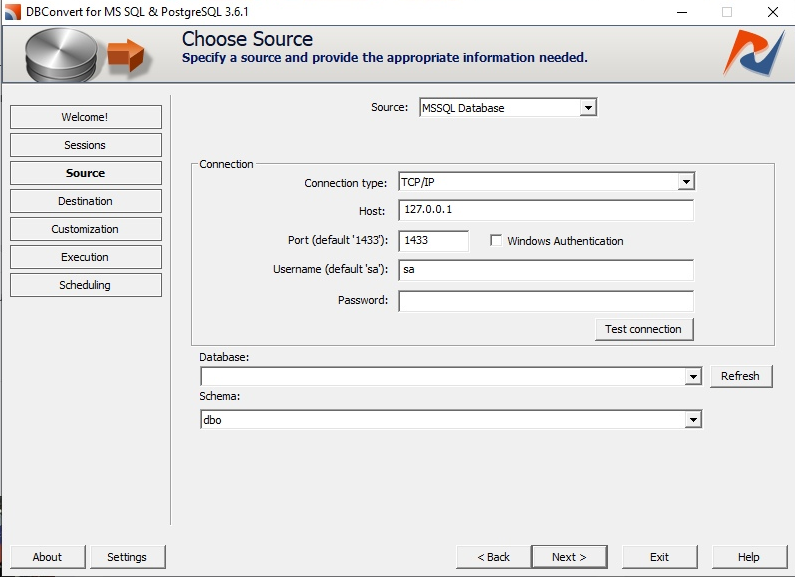This screenshot has width=795, height=577.
Task: Click the database disk with arrow icon
Action: point(85,55)
